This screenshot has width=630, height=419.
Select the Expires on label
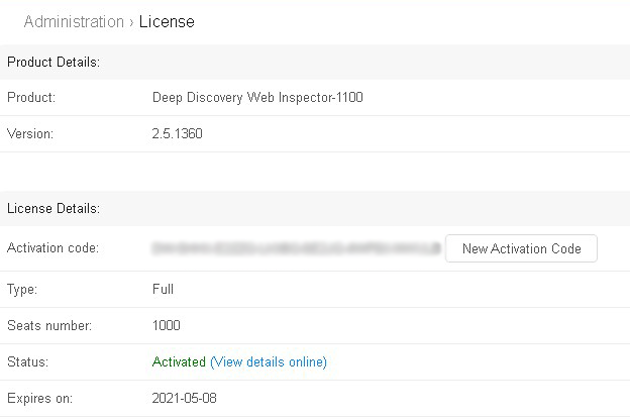[40, 399]
